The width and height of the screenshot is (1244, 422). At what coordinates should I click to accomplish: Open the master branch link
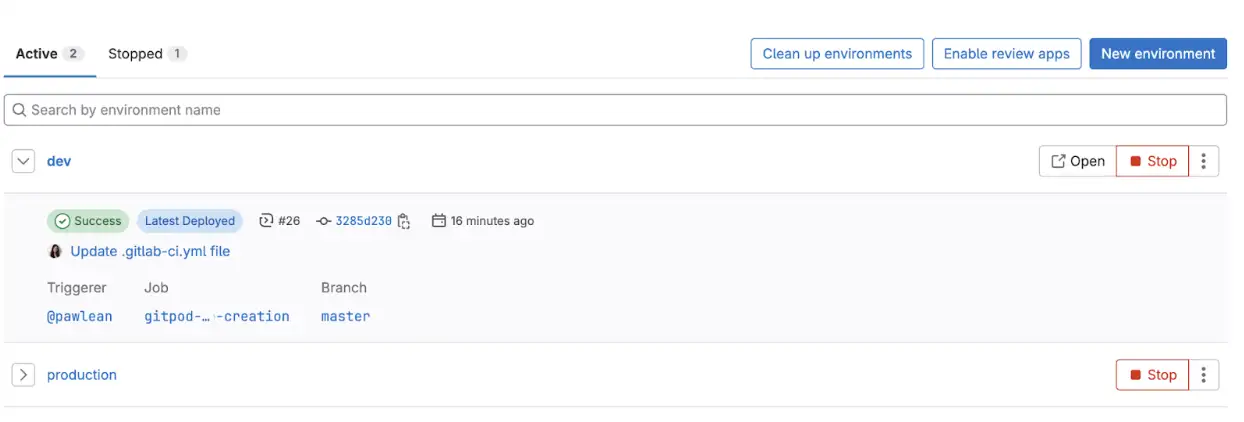click(345, 316)
